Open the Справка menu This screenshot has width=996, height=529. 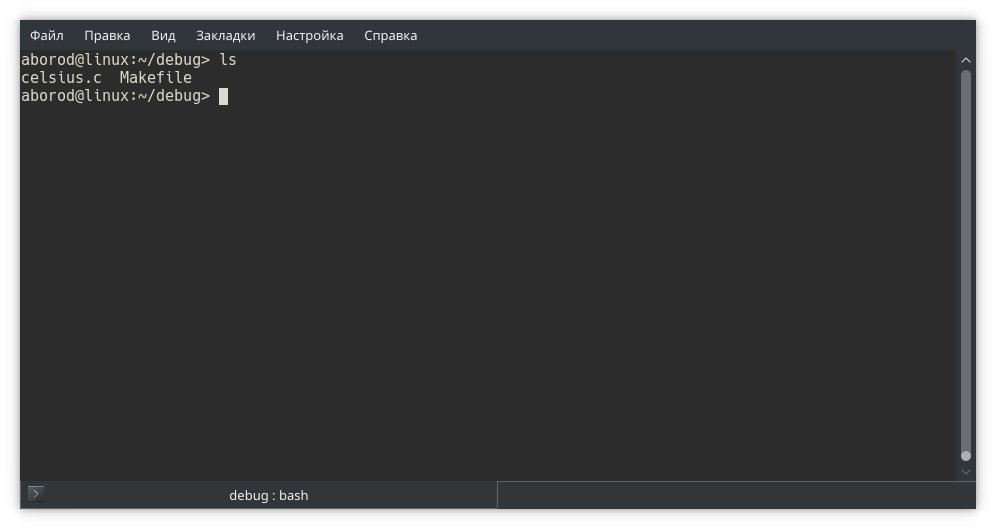click(390, 35)
